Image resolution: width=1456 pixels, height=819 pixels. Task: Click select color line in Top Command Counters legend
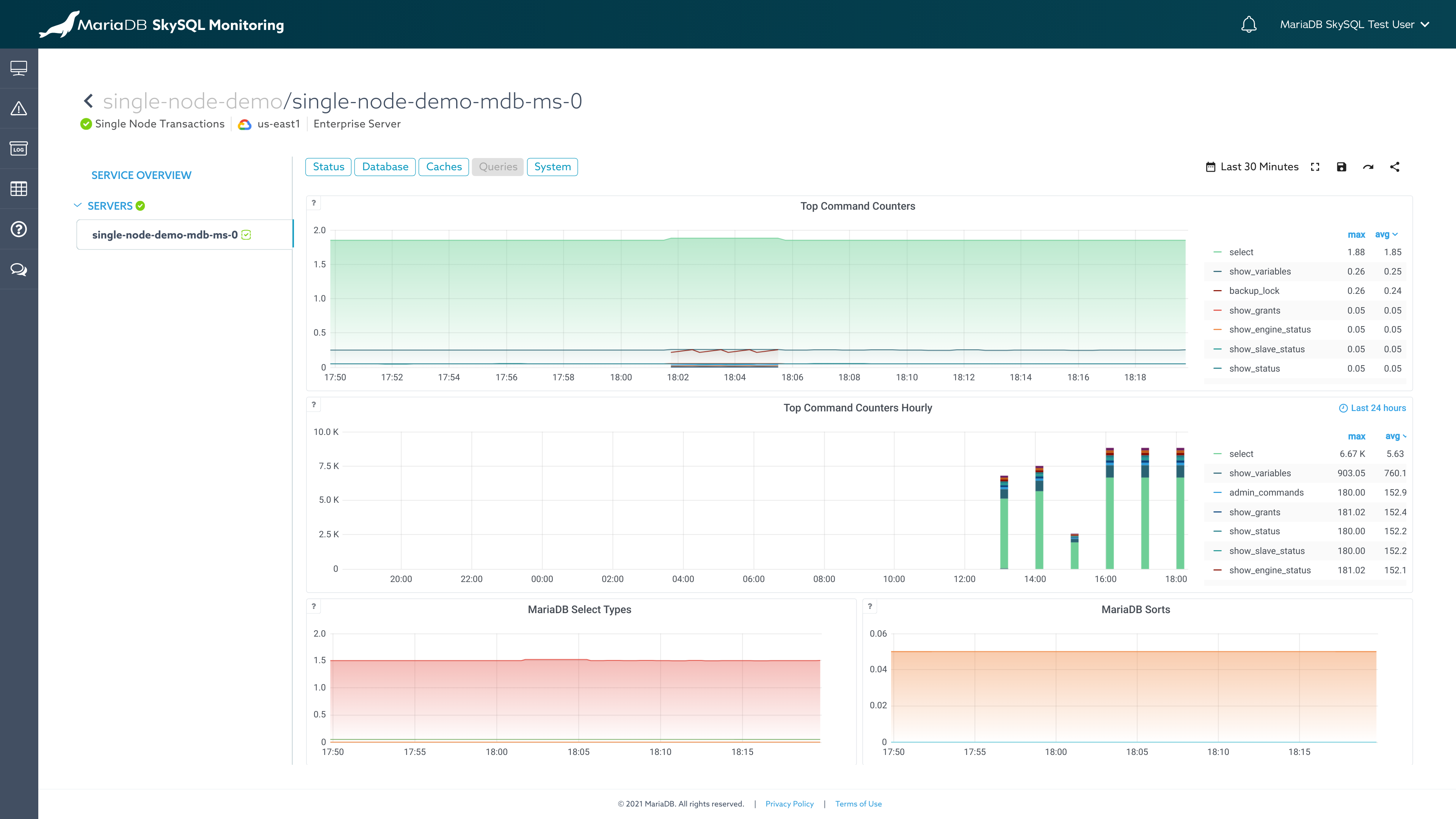coord(1218,252)
